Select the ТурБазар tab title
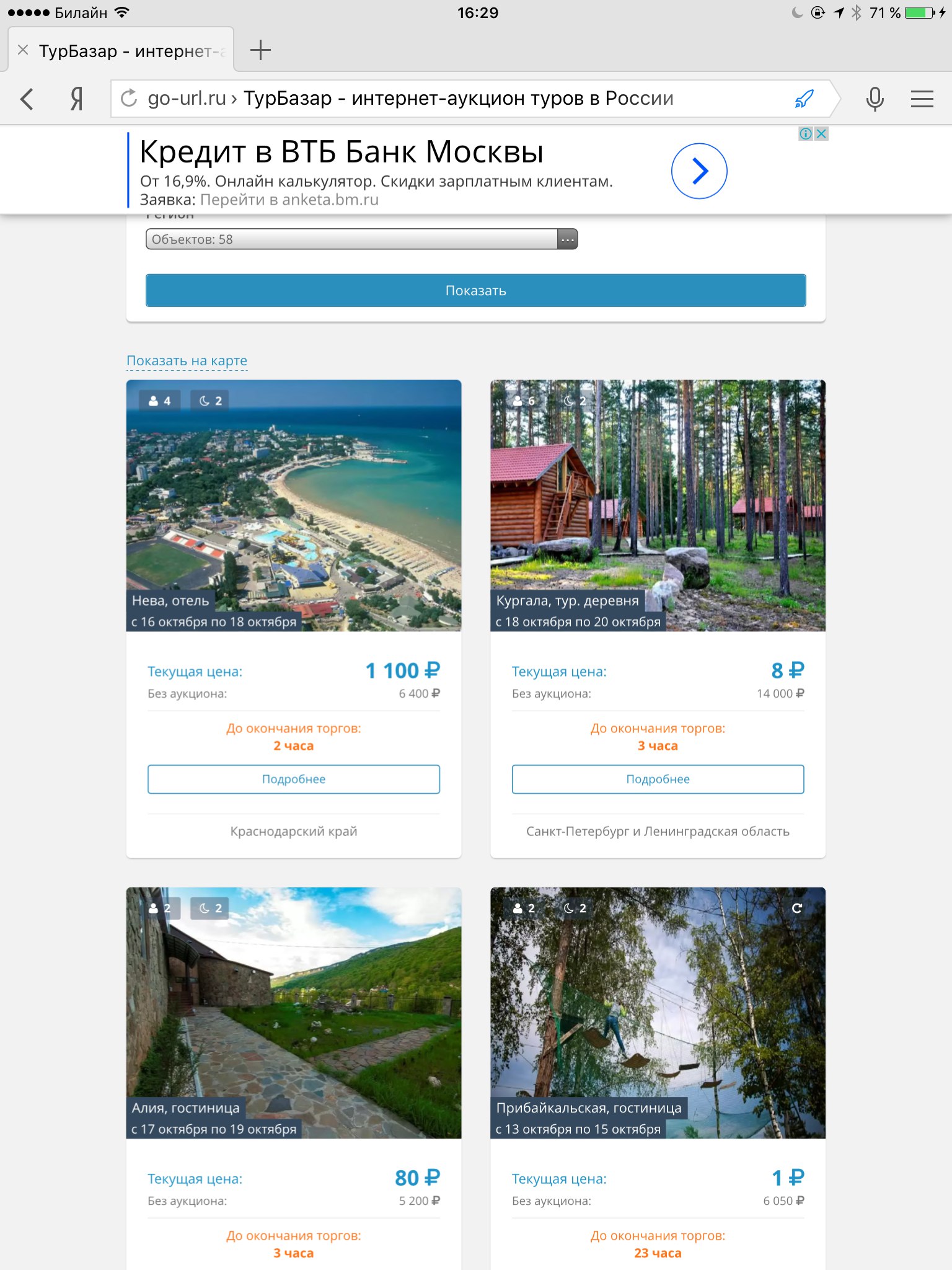This screenshot has width=952, height=1270. [132, 51]
